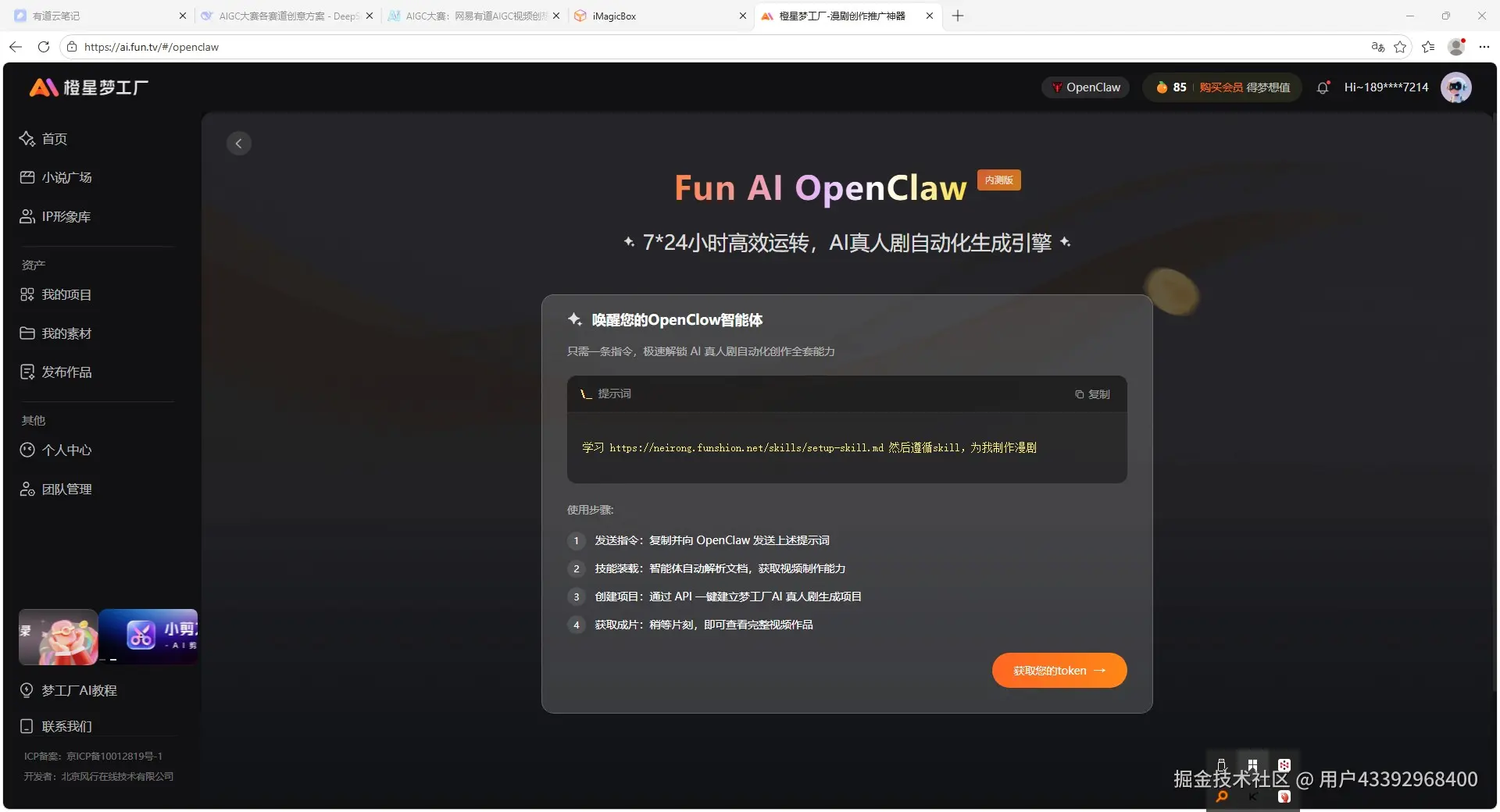Open 发布作品 page
1500x812 pixels.
(55, 372)
